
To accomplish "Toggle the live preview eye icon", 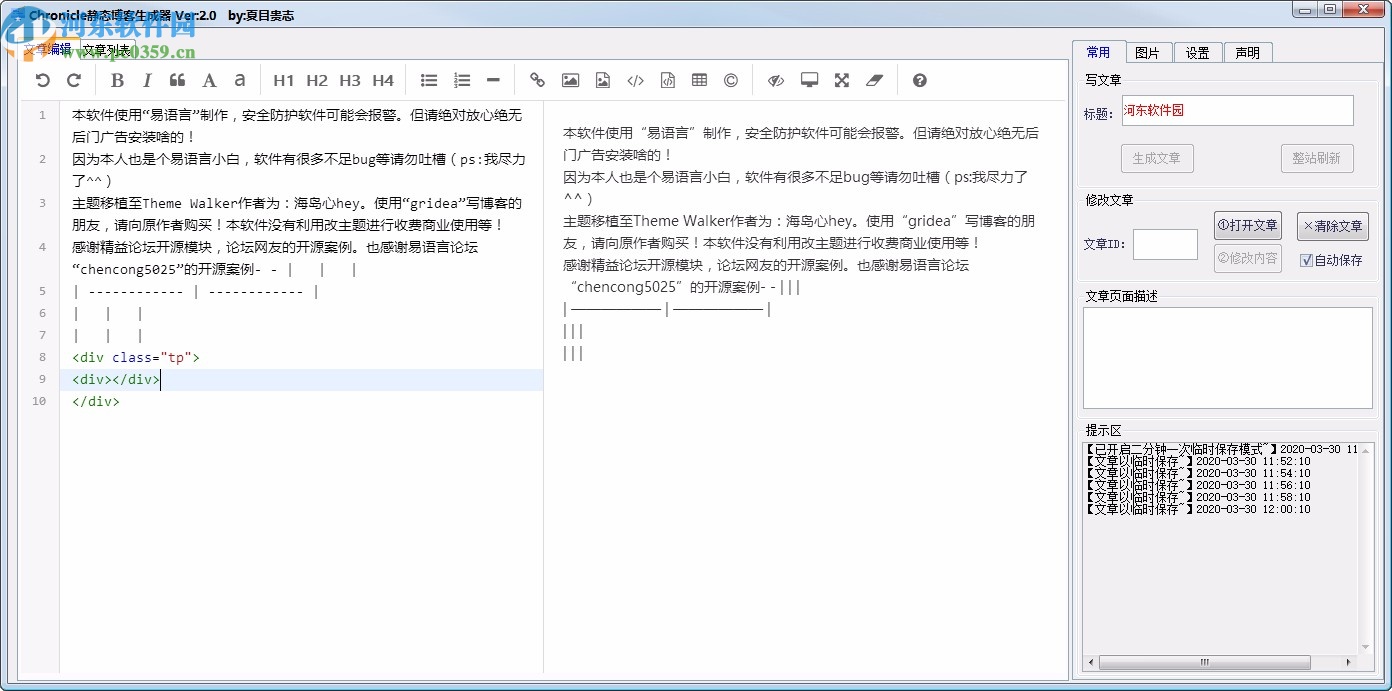I will pos(776,80).
